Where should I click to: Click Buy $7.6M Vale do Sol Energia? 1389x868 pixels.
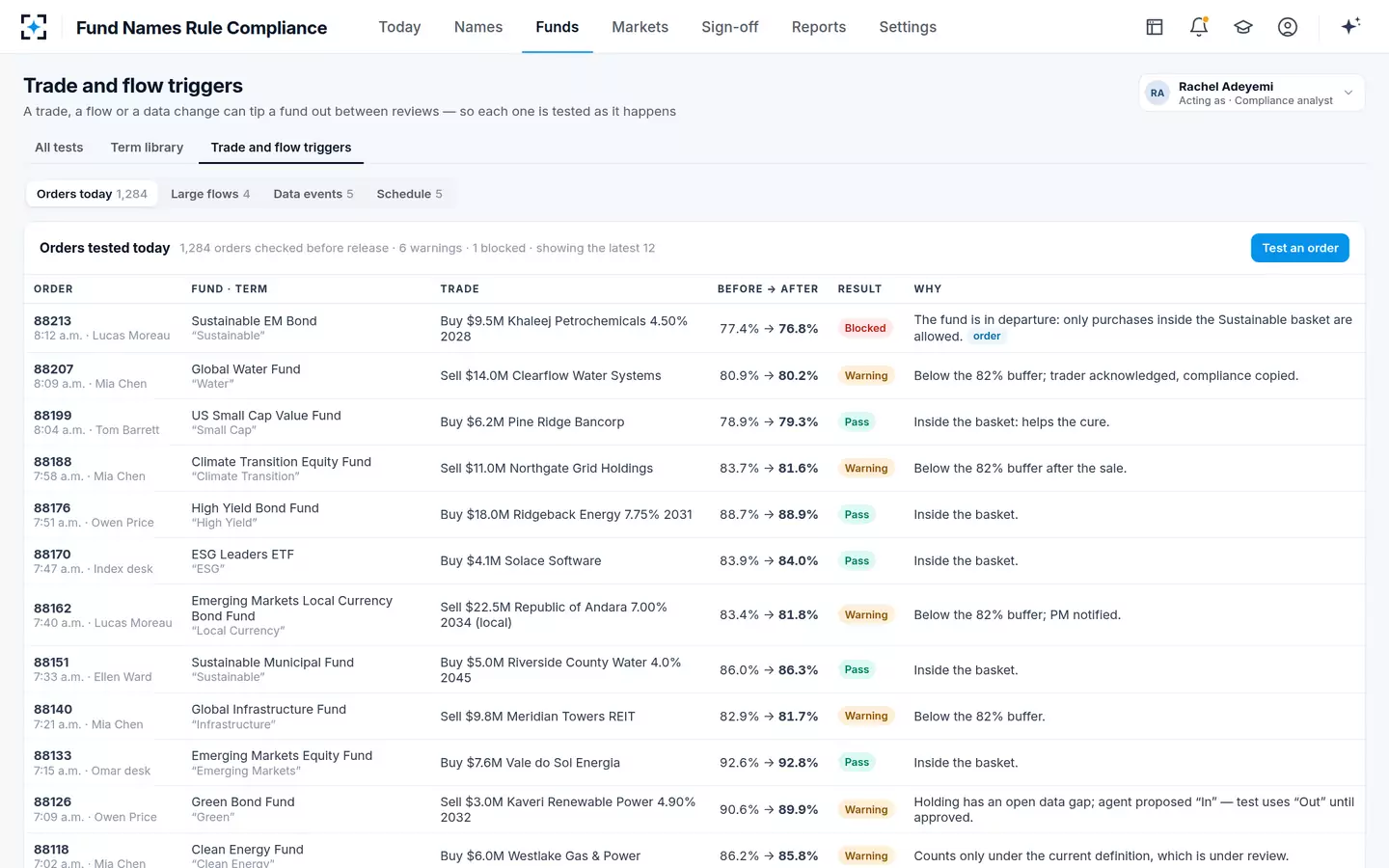coord(530,763)
